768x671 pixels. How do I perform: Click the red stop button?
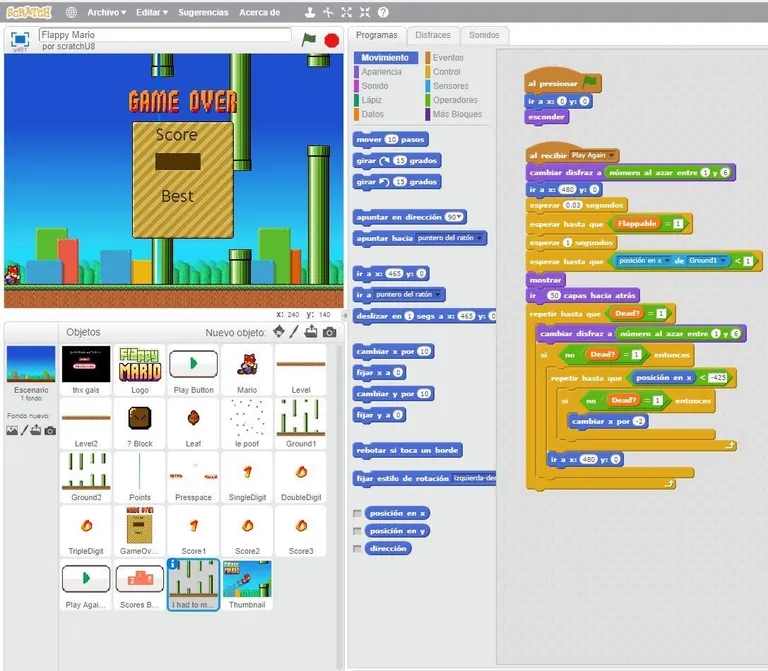332,40
